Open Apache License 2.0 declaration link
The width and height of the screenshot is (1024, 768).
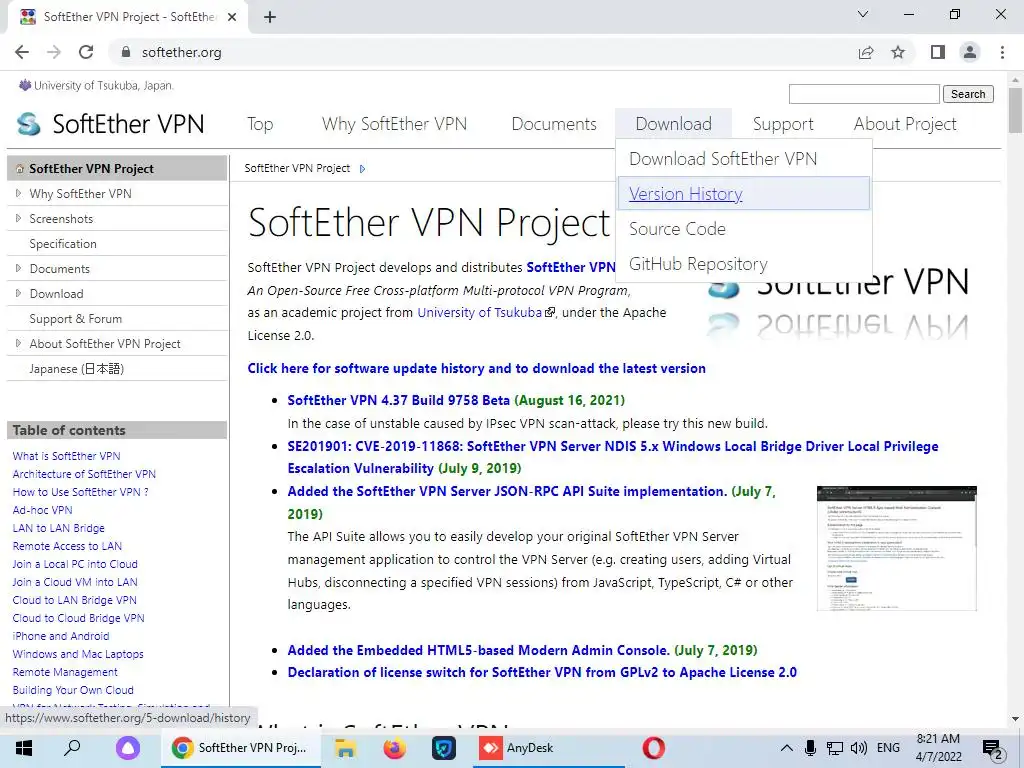coord(542,673)
